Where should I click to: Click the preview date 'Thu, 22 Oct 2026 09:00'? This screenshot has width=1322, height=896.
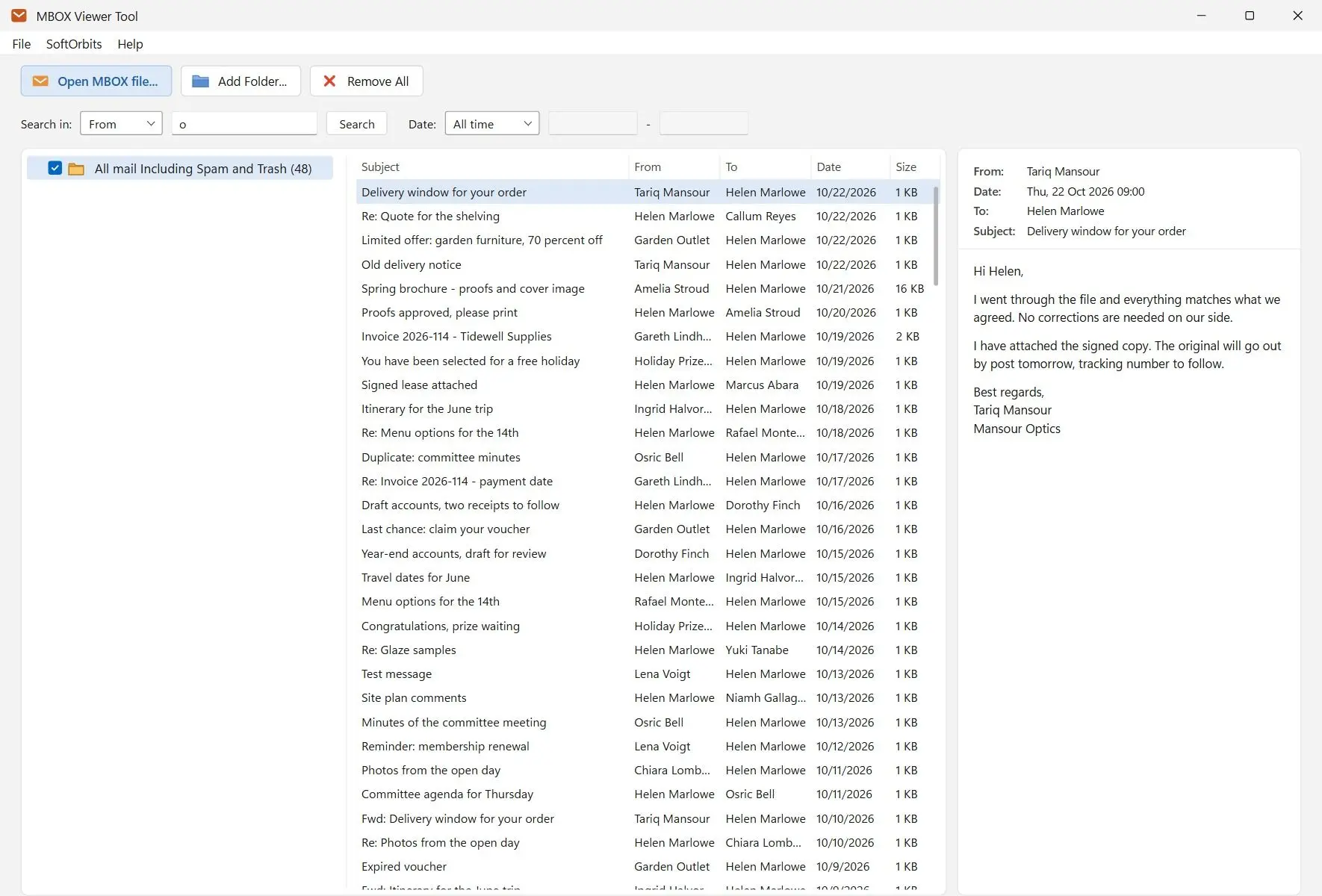(1085, 191)
